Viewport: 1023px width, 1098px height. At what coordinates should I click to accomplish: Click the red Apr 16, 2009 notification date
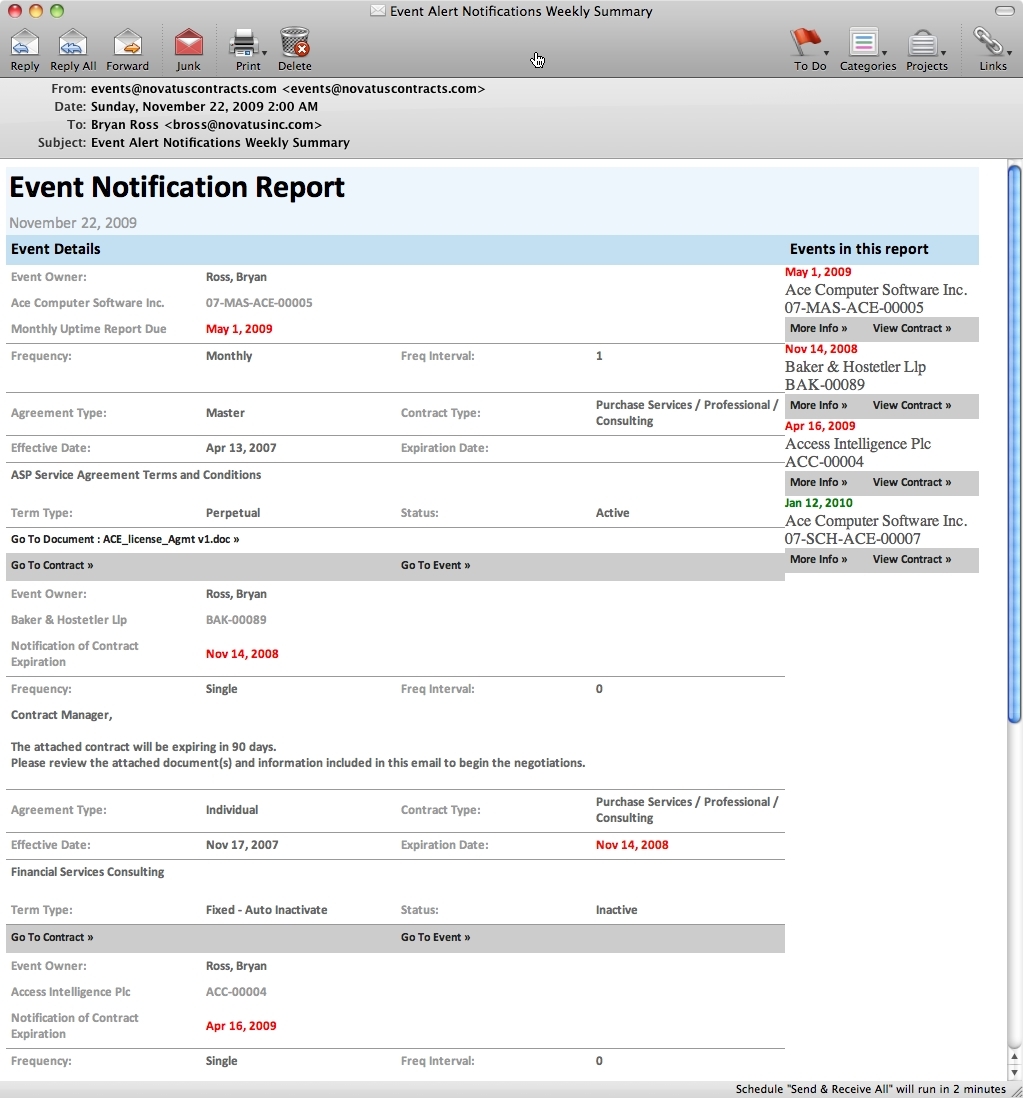point(241,1026)
